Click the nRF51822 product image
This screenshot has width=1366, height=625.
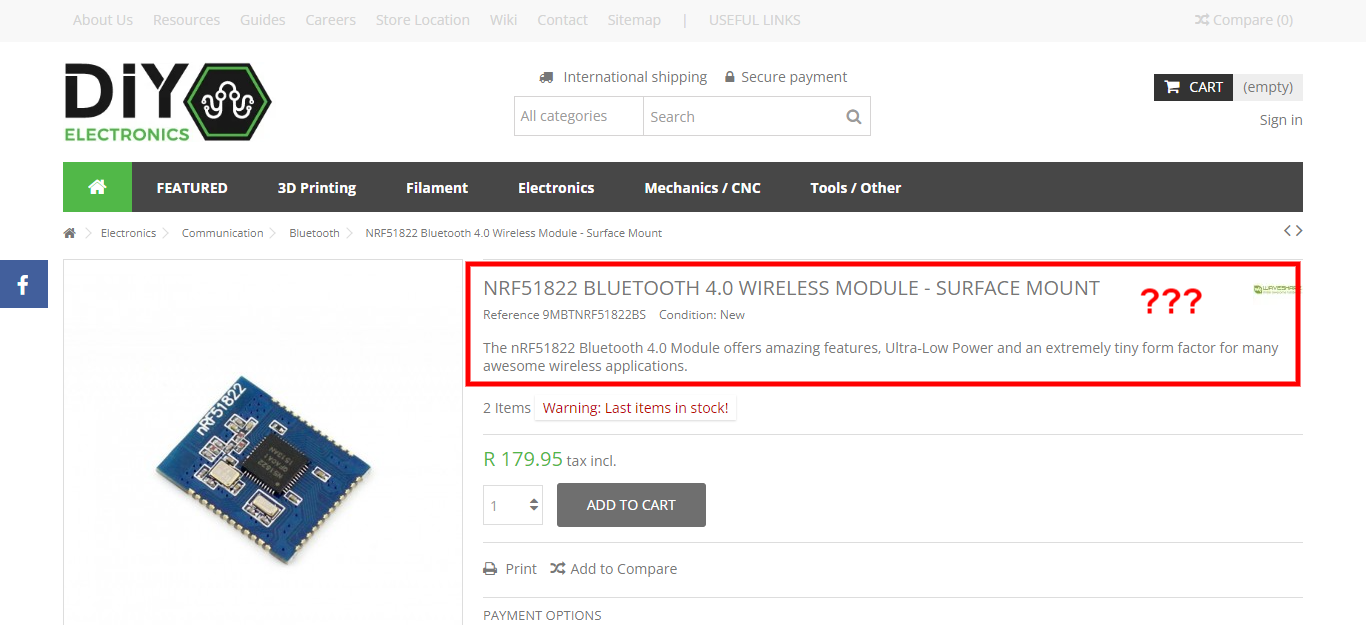263,447
